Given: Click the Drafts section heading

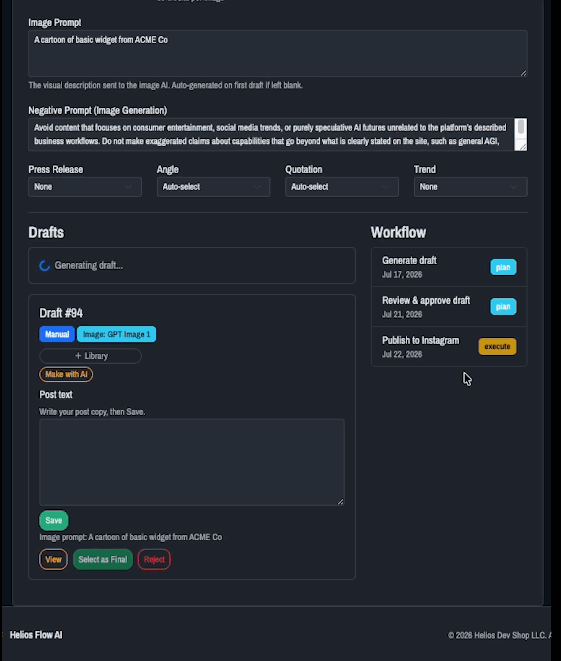Looking at the screenshot, I should tap(46, 232).
